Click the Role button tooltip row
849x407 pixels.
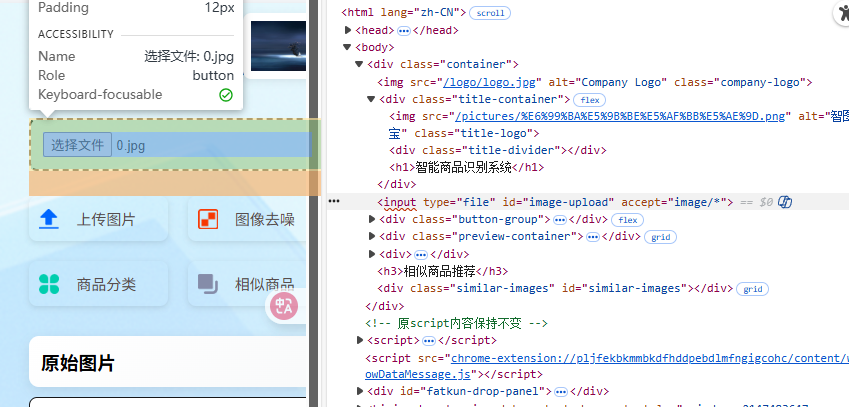(136, 75)
